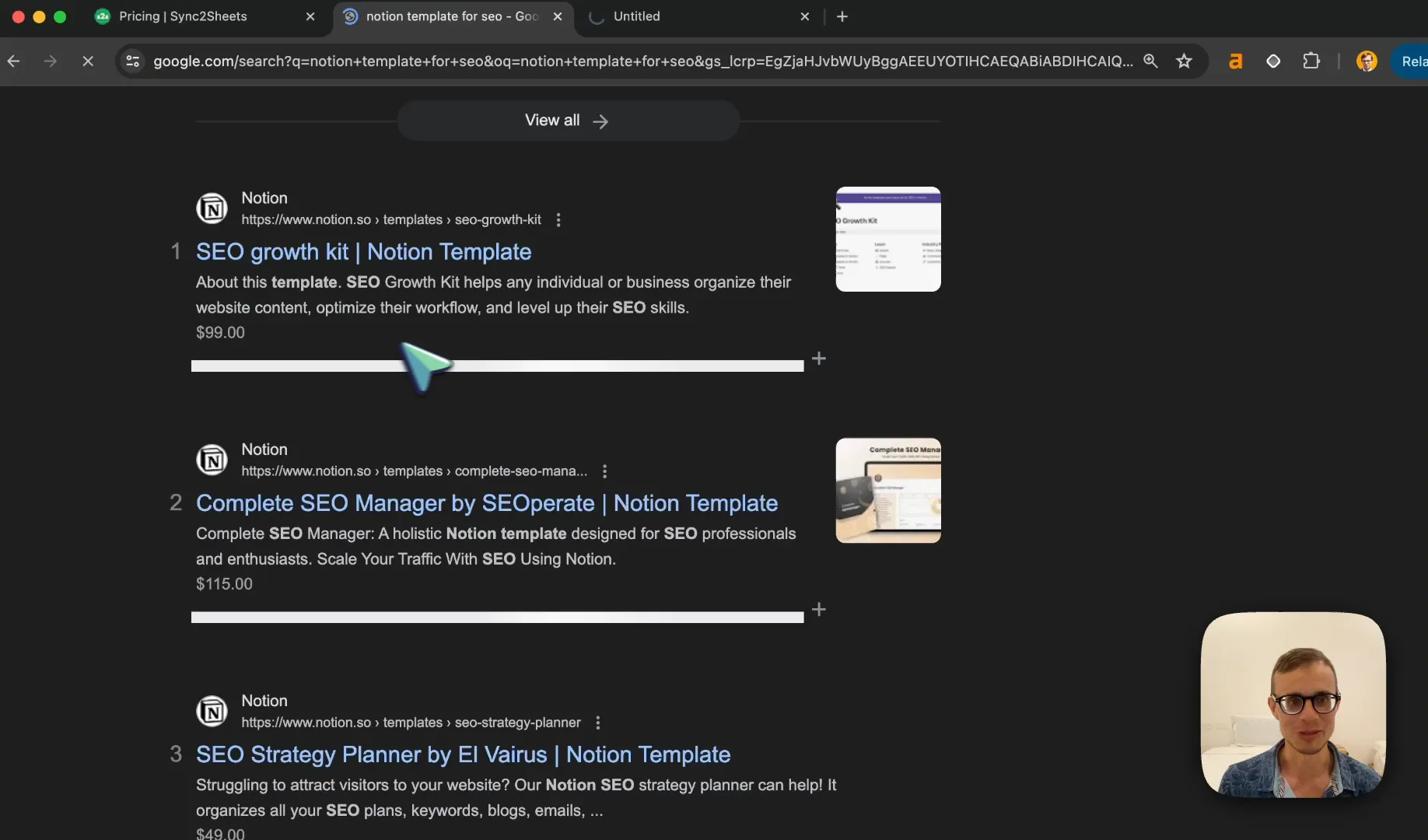Close the Pricing | Sync2Sheets tab

310,16
